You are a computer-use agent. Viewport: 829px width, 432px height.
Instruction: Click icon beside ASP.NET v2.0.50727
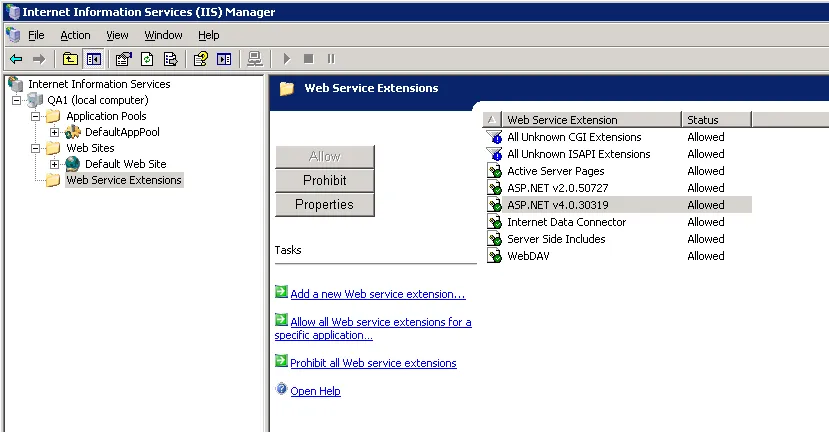point(494,188)
